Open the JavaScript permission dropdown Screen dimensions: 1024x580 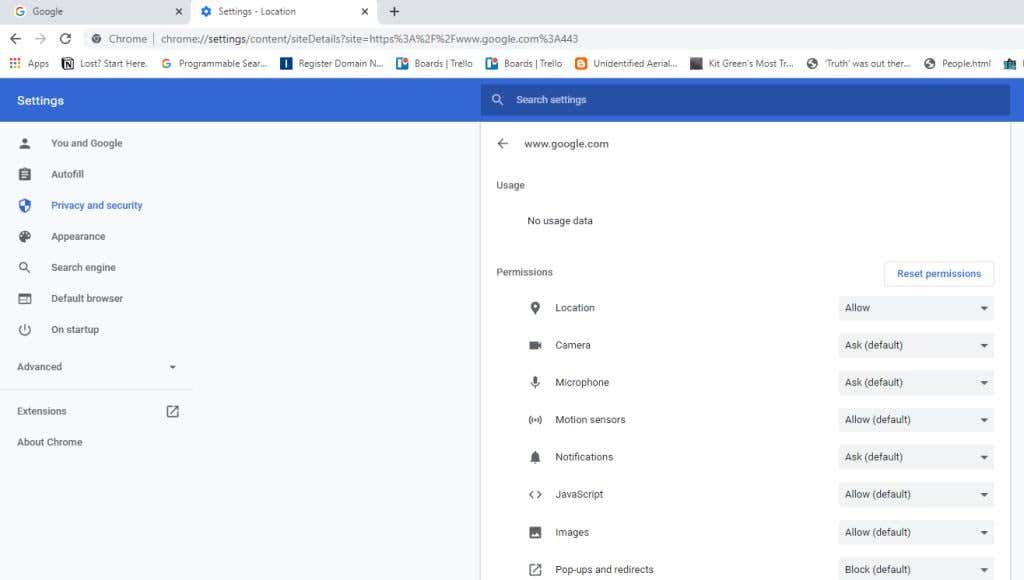click(916, 494)
